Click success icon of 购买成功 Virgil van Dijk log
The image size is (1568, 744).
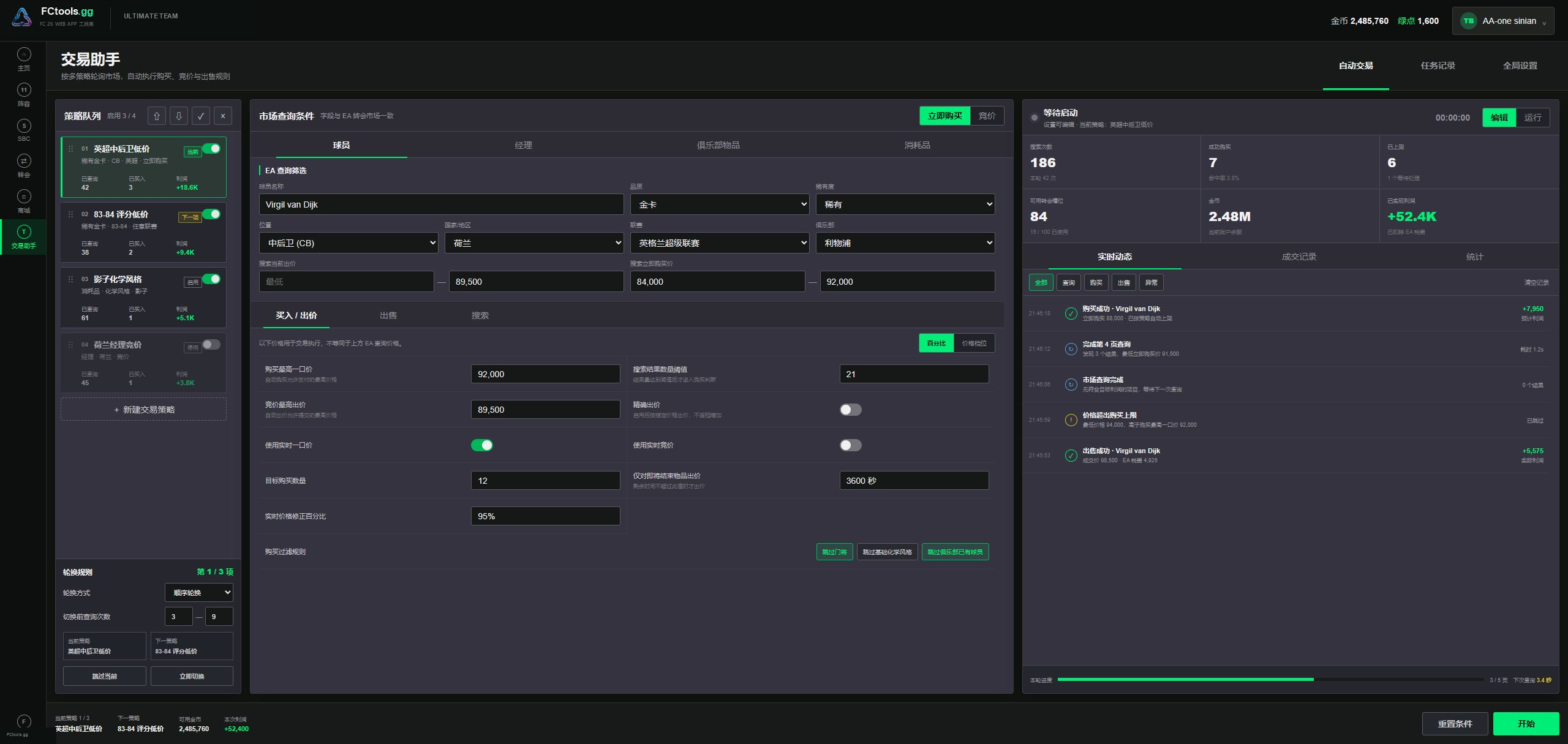click(x=1071, y=314)
